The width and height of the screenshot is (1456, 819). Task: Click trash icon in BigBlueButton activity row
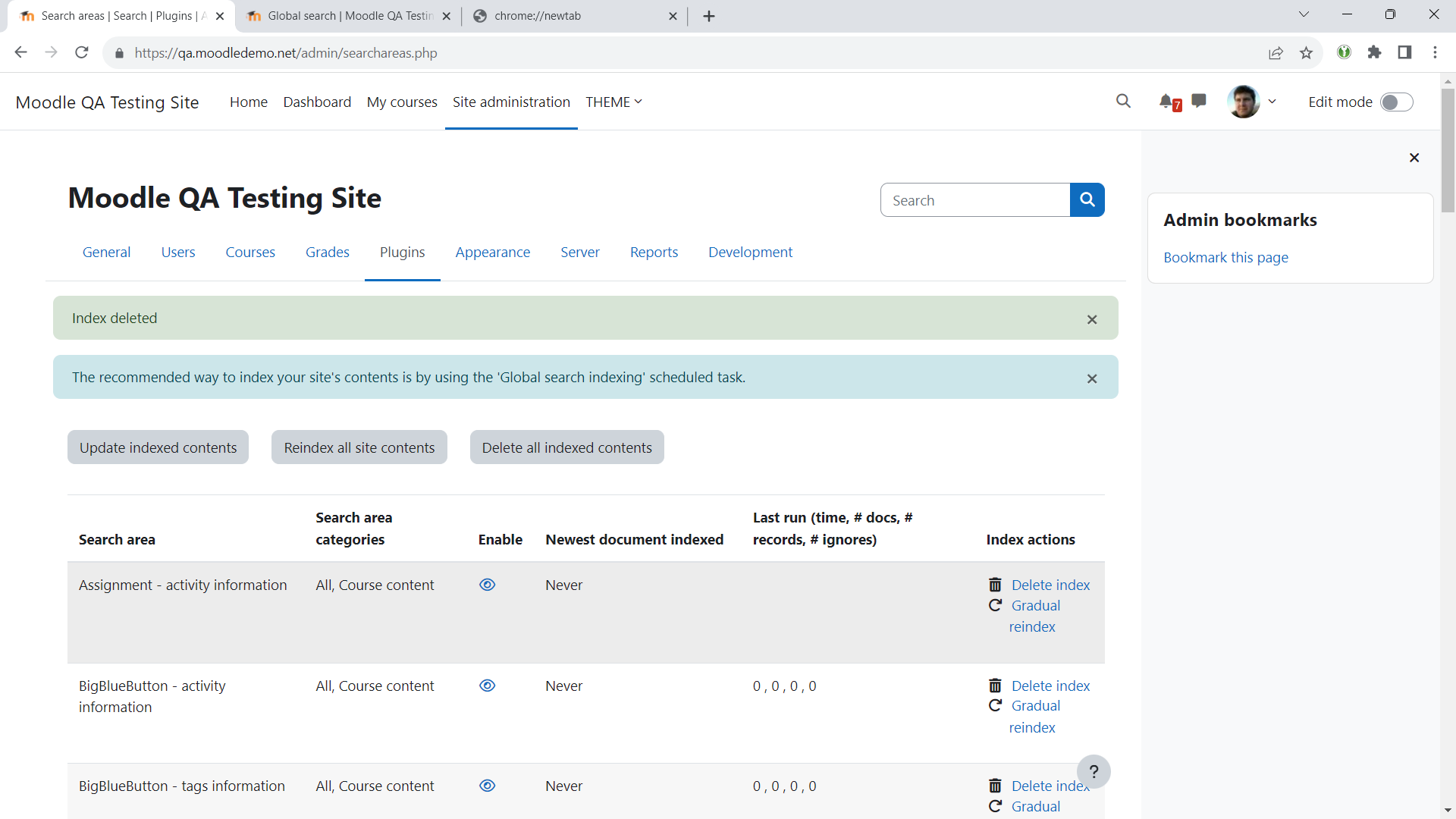click(995, 686)
